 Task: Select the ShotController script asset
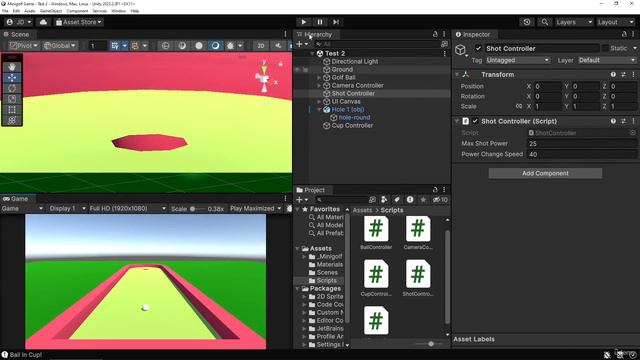418,278
